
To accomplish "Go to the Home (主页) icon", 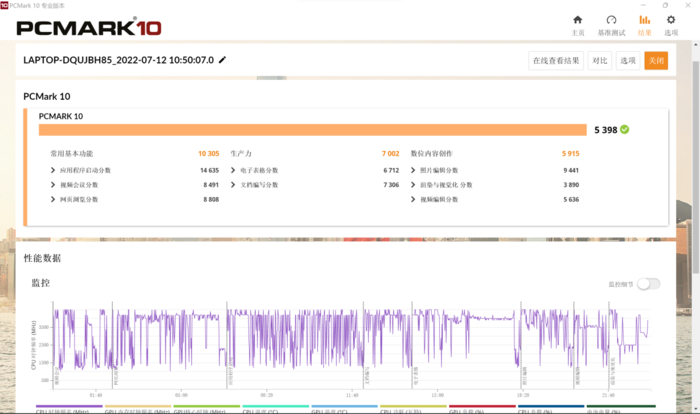I will [x=578, y=20].
